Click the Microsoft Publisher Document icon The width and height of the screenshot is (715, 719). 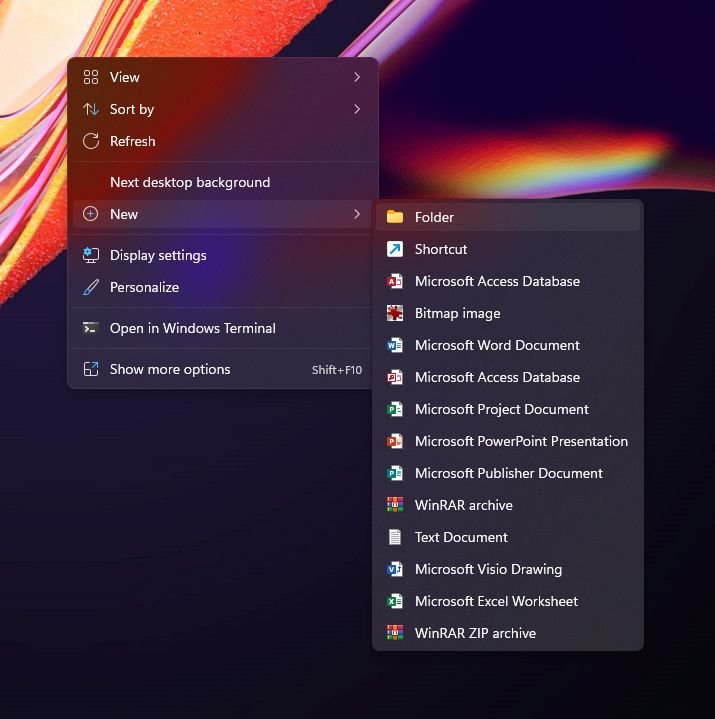395,473
